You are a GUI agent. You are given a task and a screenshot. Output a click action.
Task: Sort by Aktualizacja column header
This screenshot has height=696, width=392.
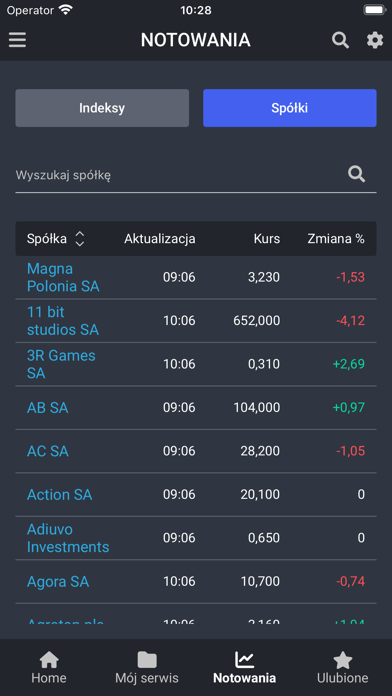point(160,239)
